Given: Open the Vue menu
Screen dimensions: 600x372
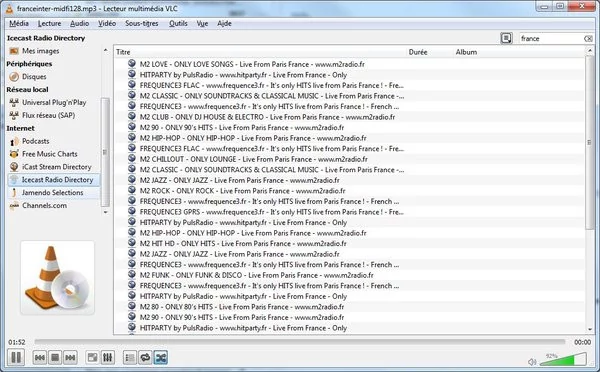Looking at the screenshot, I should 202,23.
